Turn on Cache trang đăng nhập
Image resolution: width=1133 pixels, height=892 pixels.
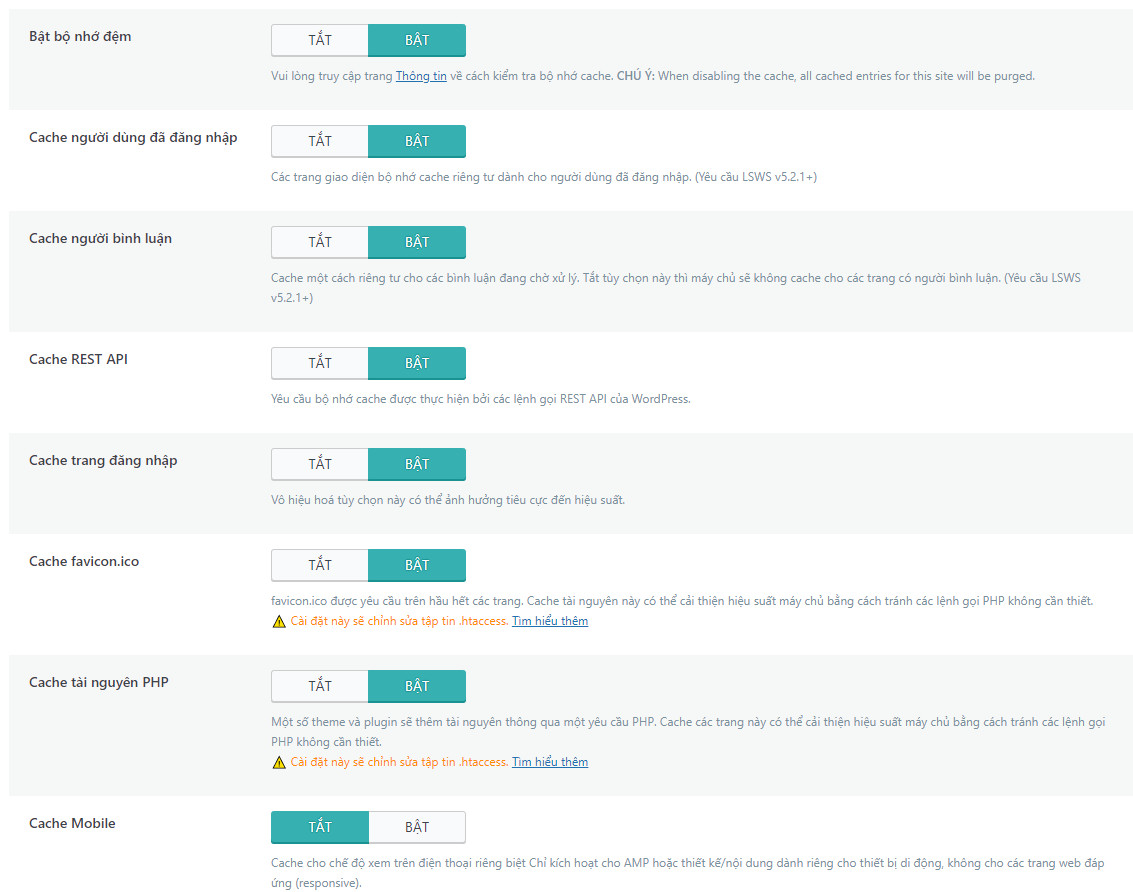(x=417, y=464)
